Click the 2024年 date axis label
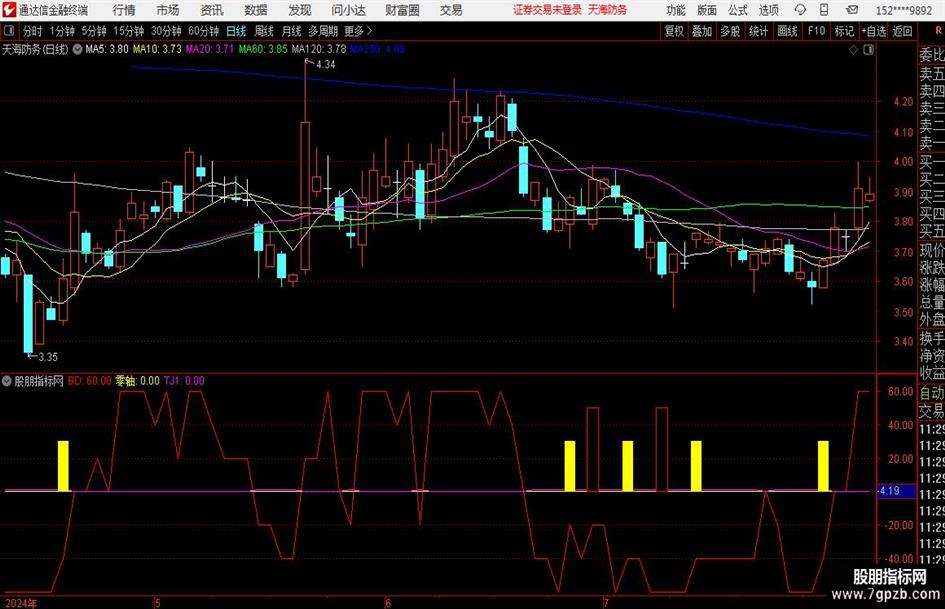Image resolution: width=945 pixels, height=609 pixels. [x=20, y=603]
